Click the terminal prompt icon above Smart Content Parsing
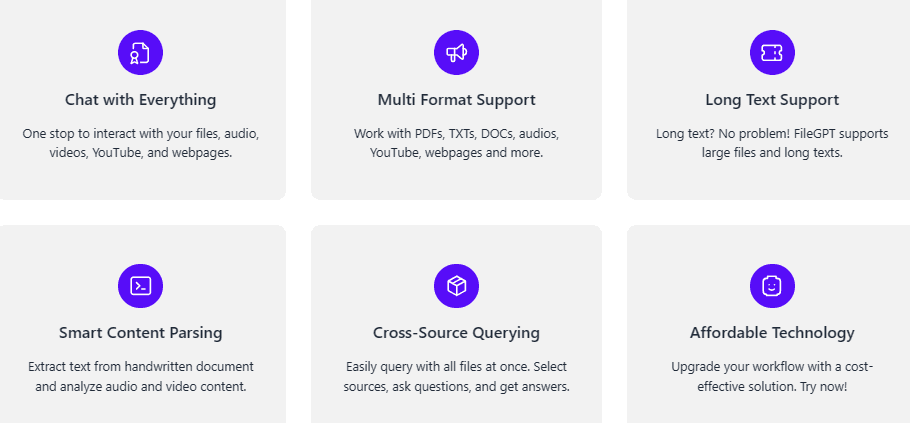Viewport: 910px width, 423px height. (140, 285)
